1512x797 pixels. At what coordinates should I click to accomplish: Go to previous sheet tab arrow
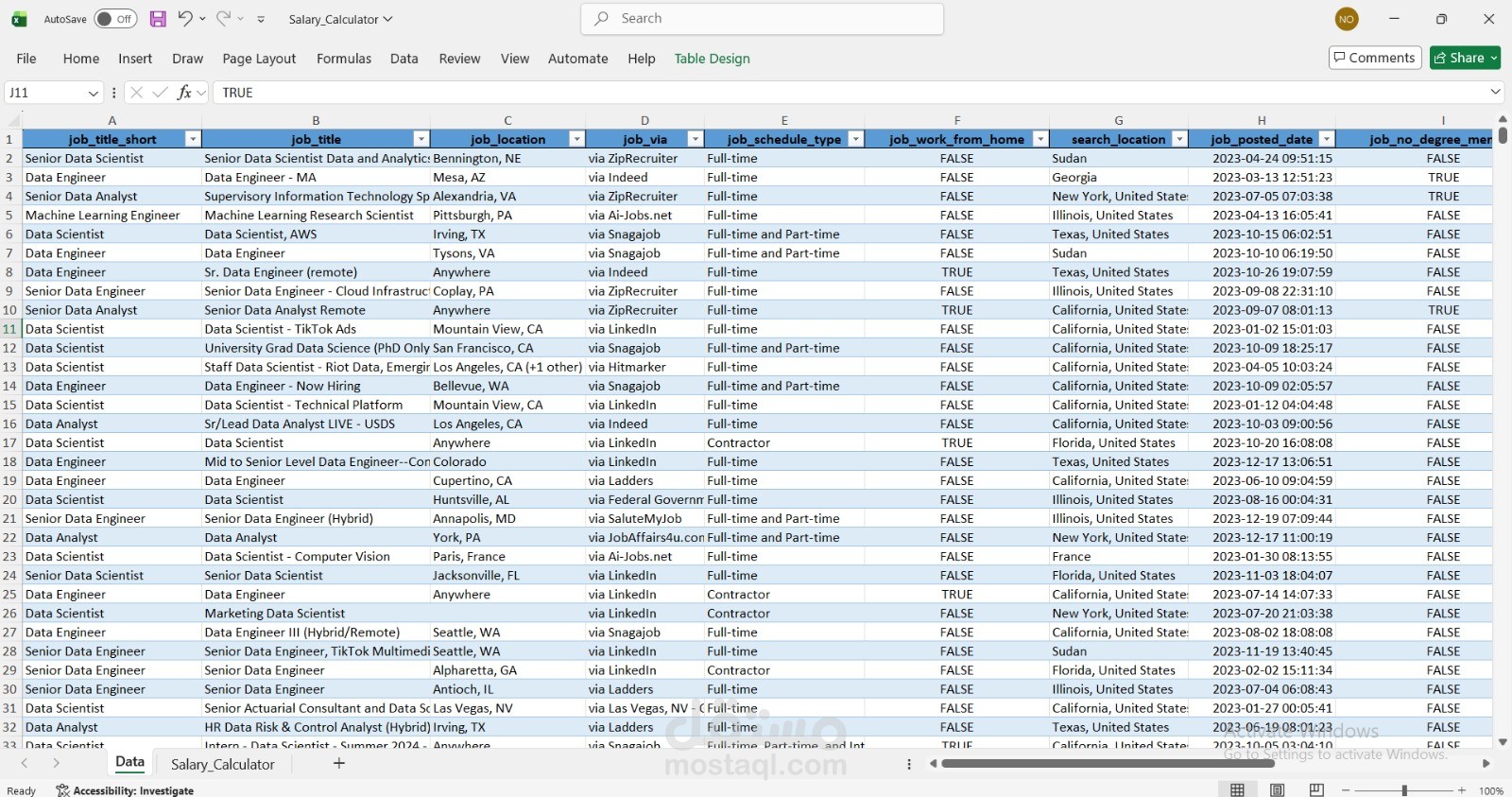[x=25, y=763]
